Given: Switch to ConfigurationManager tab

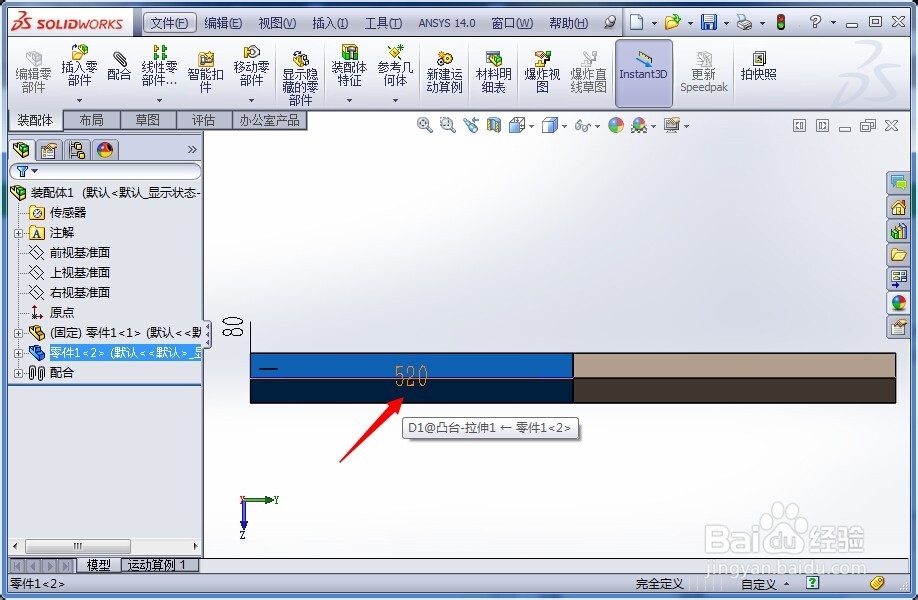Looking at the screenshot, I should (x=77, y=150).
